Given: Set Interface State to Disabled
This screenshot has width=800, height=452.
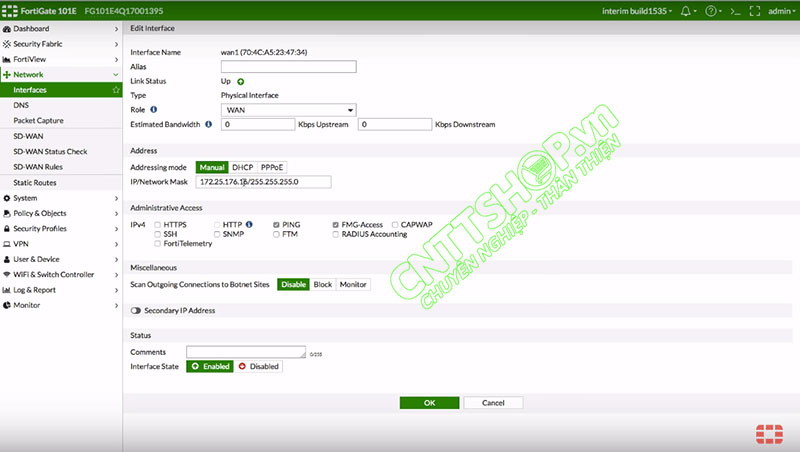Looking at the screenshot, I should (x=258, y=366).
